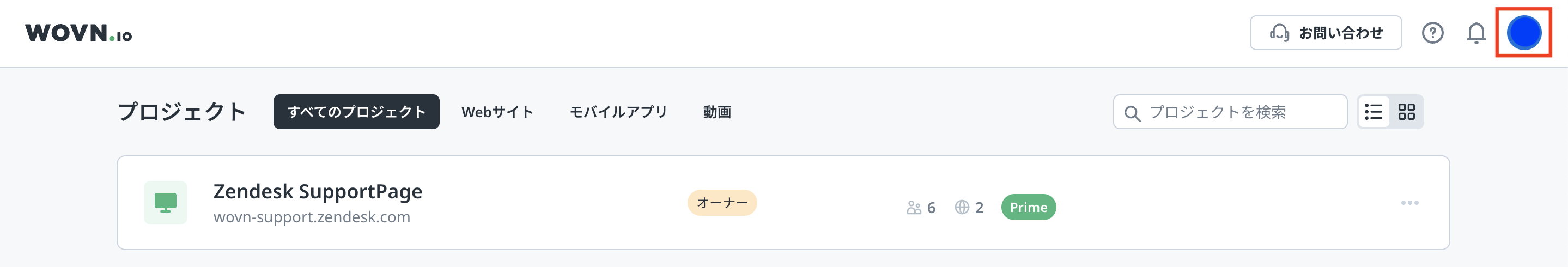Open the blue user avatar menu

[1523, 33]
